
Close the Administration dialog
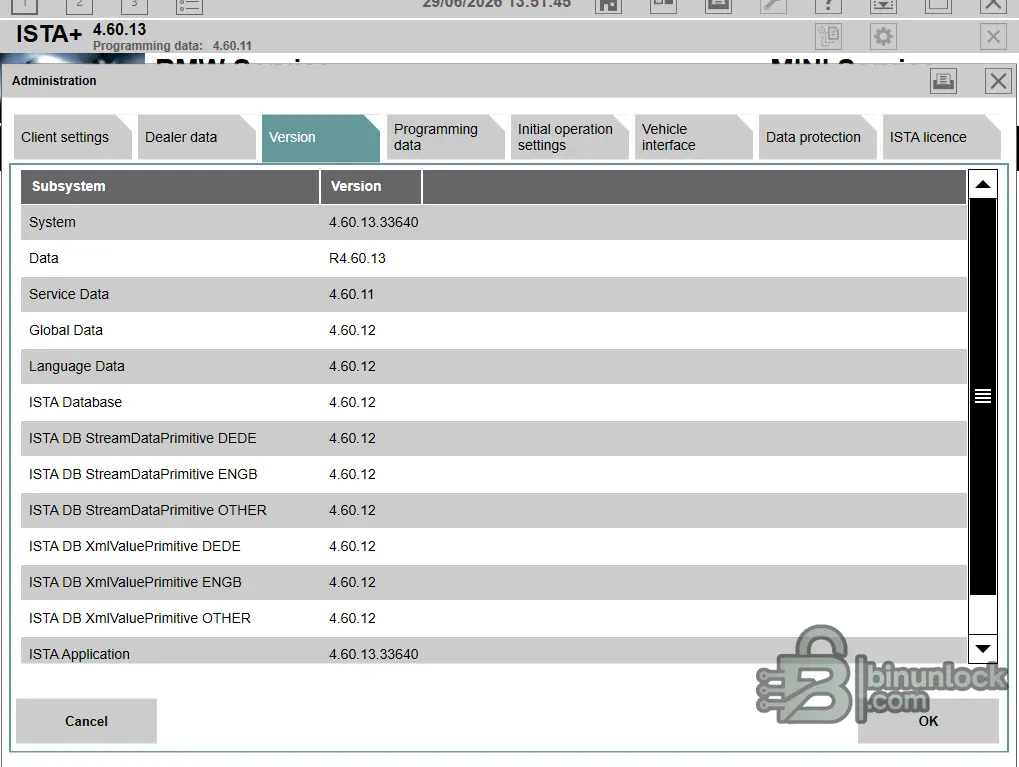tap(998, 81)
